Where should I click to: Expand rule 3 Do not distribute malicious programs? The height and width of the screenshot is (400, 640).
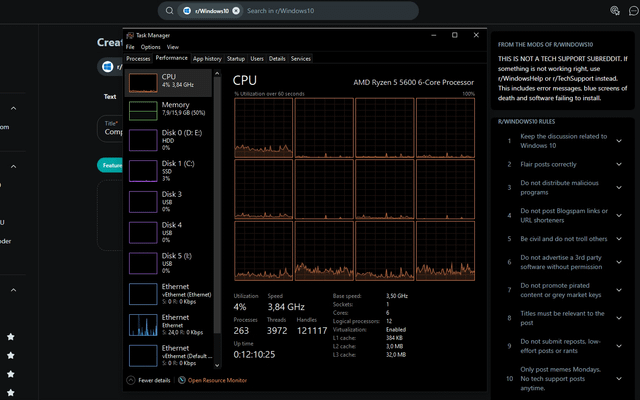pyautogui.click(x=619, y=187)
